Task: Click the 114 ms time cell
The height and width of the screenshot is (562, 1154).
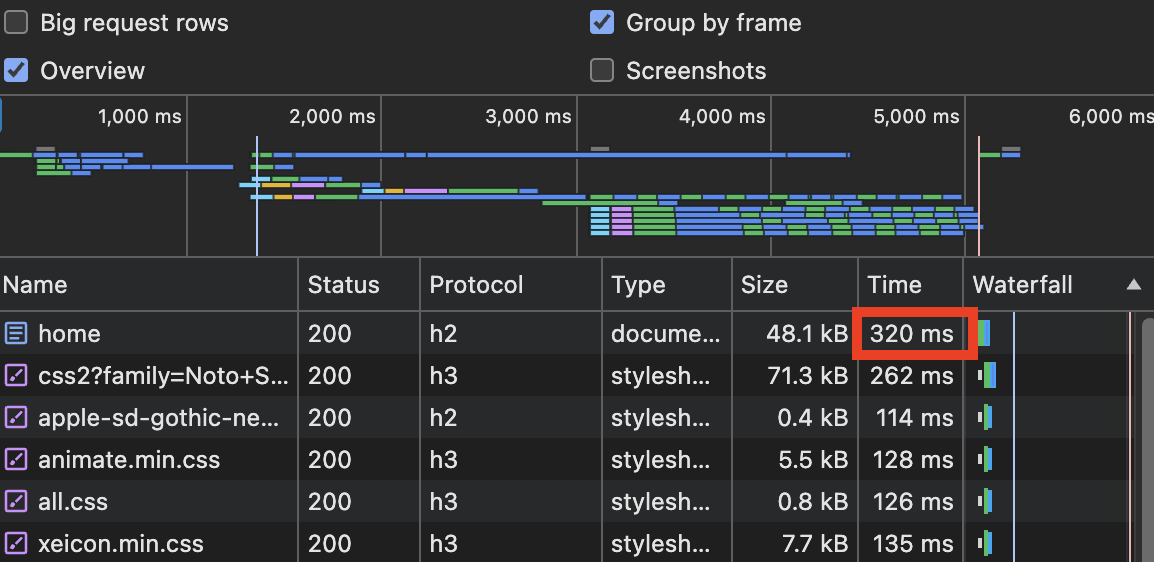Action: point(914,418)
